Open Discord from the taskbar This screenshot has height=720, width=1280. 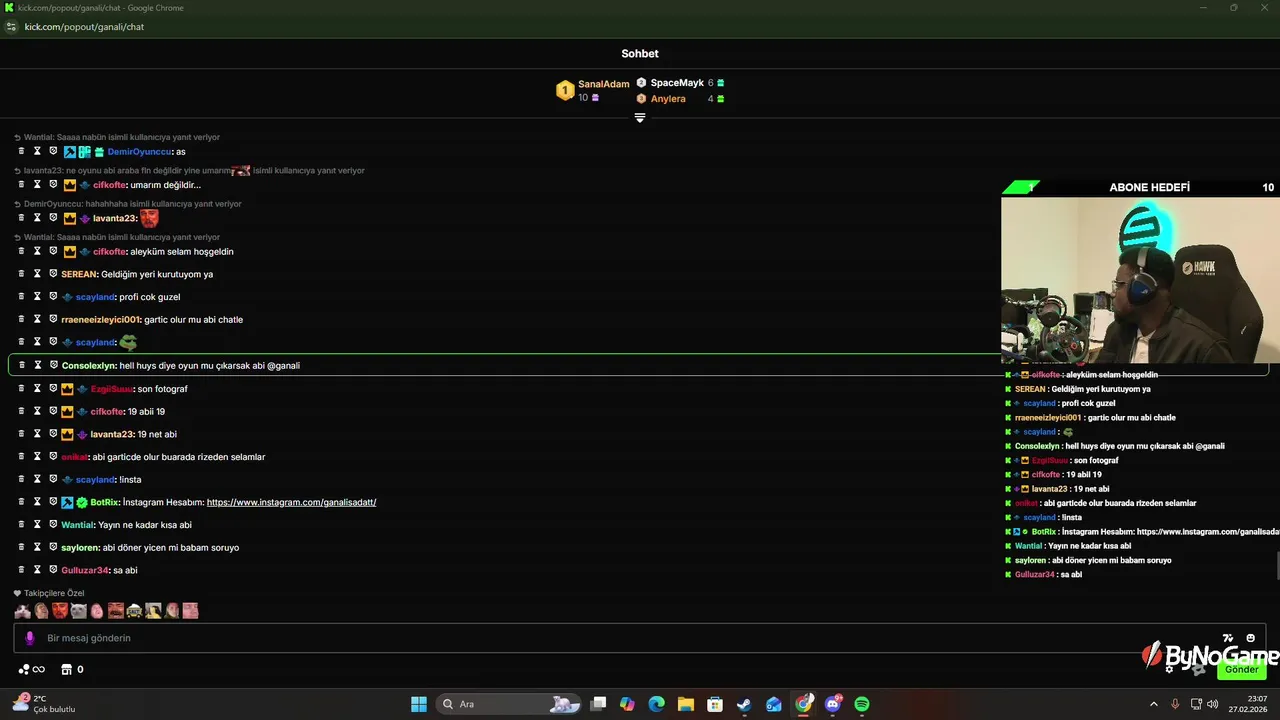tap(833, 704)
